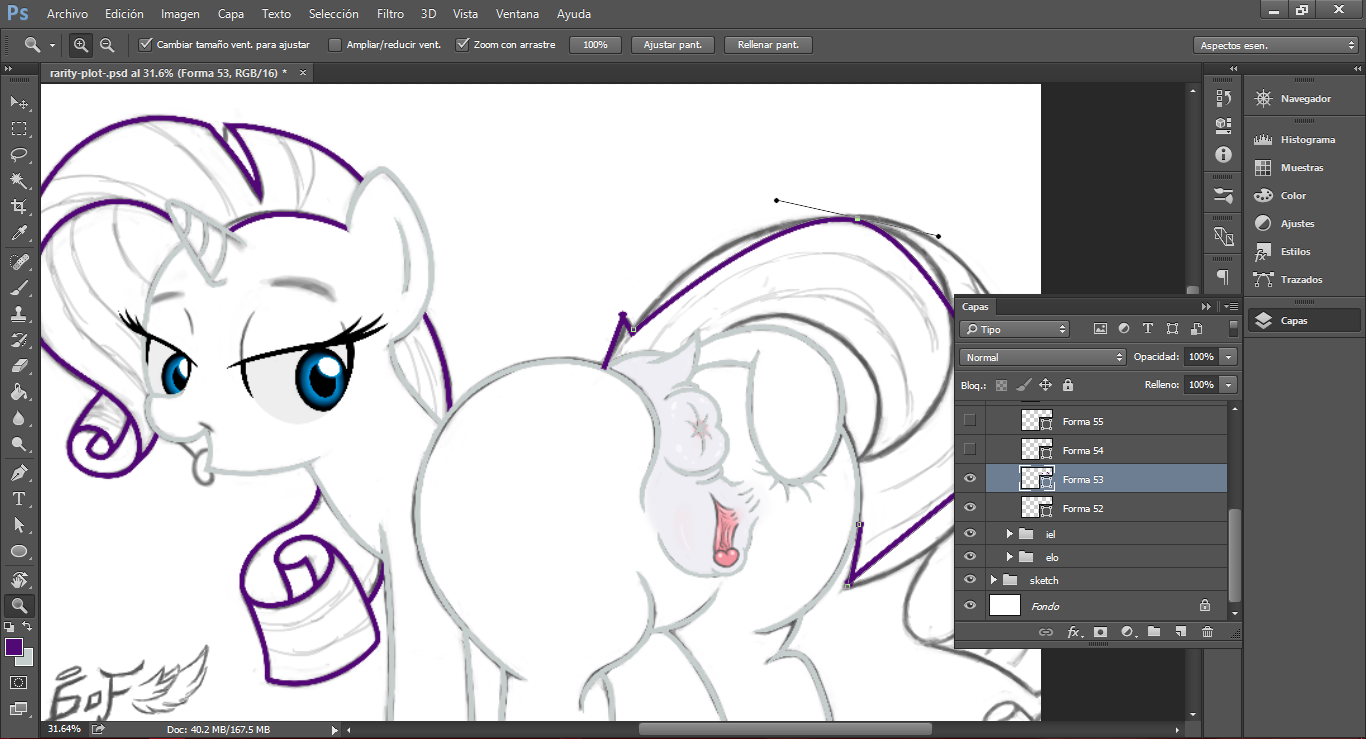Delete layer using the trash icon
Viewport: 1366px width, 739px height.
point(1207,632)
